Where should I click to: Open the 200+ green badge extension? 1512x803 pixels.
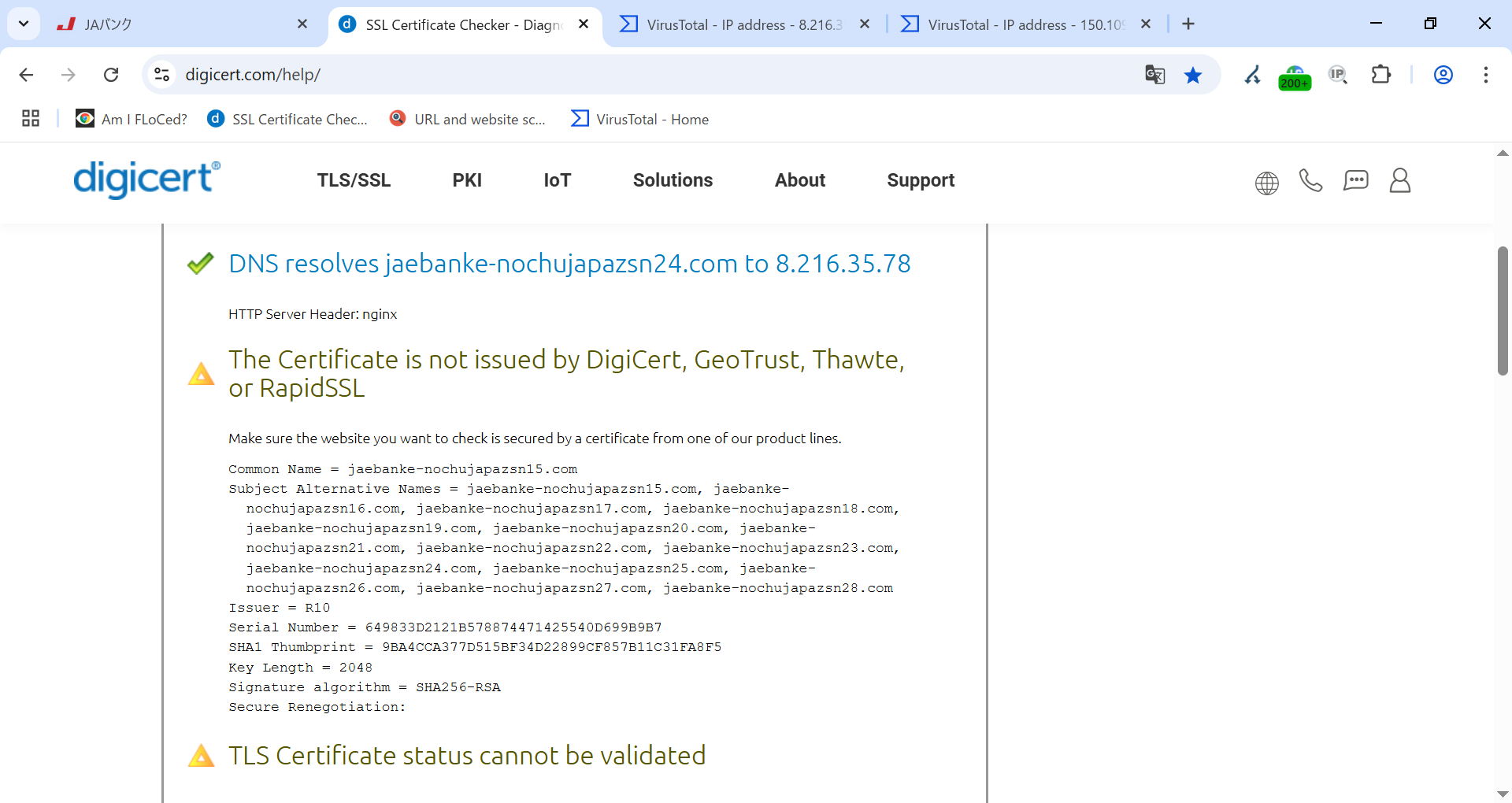(x=1295, y=77)
